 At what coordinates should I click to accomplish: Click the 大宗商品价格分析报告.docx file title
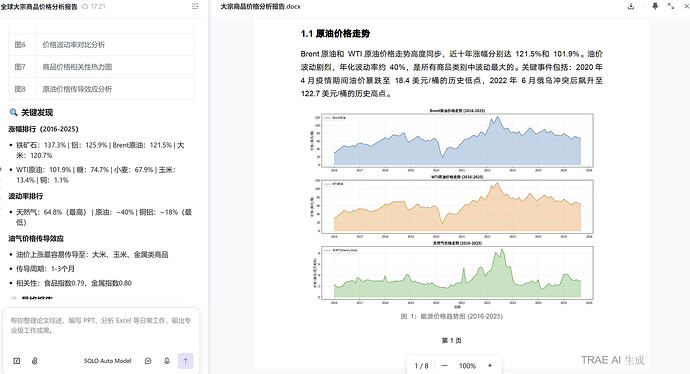(x=261, y=7)
